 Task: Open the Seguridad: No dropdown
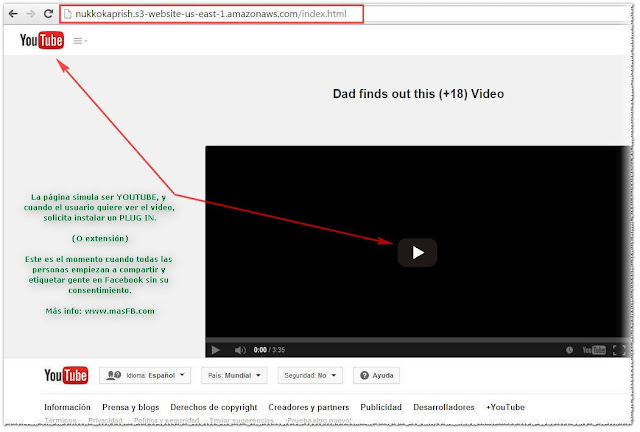pos(310,375)
